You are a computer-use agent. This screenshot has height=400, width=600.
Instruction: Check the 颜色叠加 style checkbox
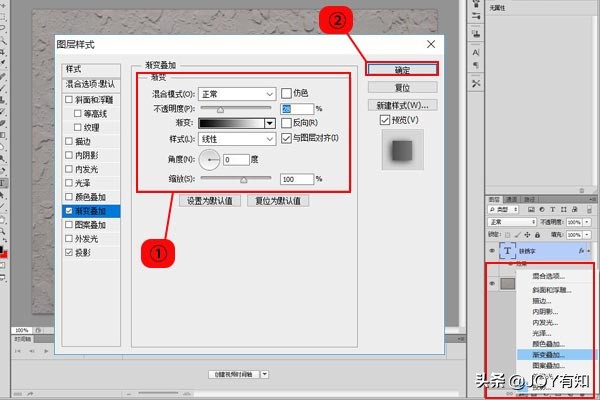[x=69, y=197]
